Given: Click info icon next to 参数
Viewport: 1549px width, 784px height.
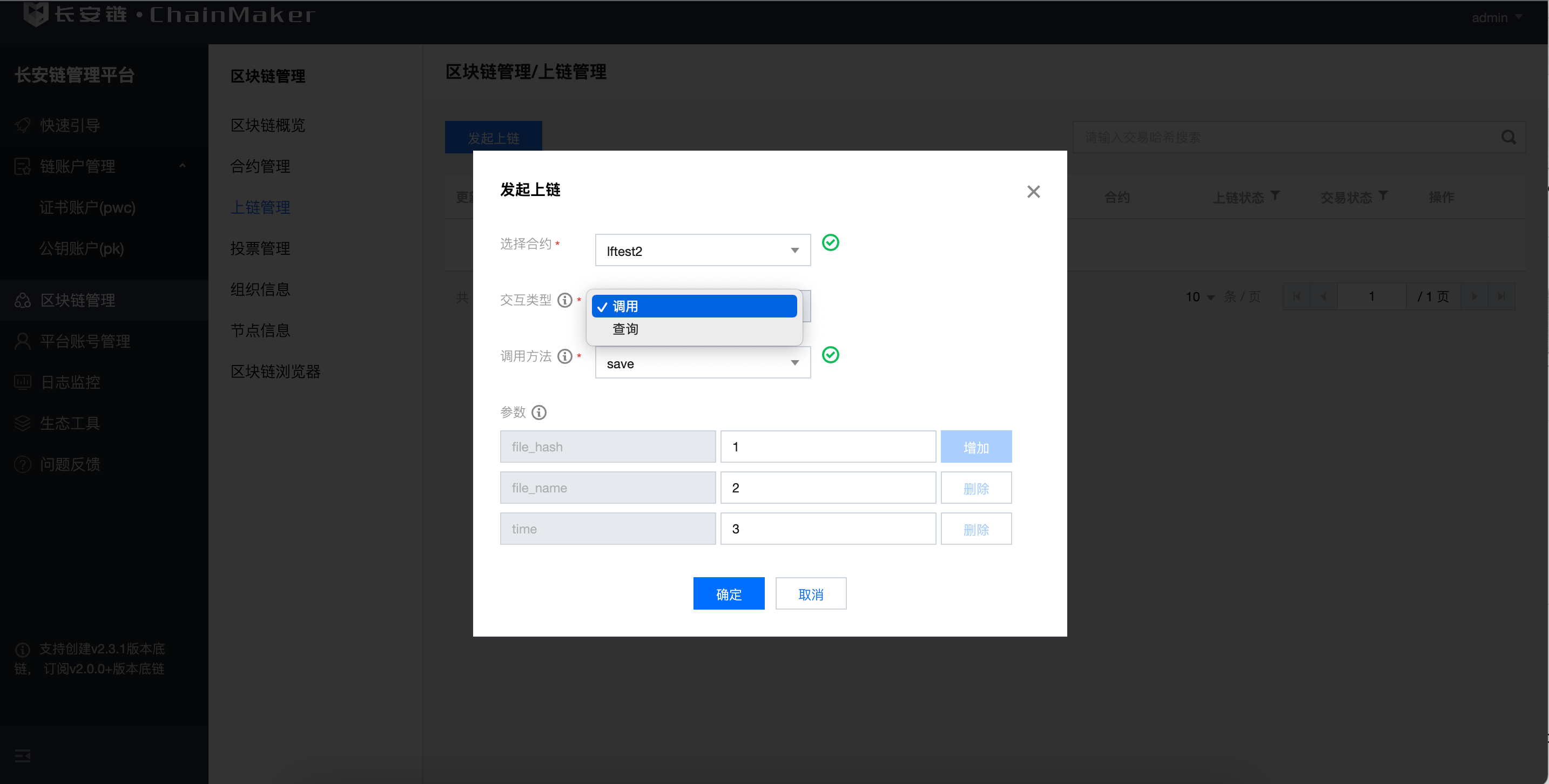Looking at the screenshot, I should tap(539, 413).
